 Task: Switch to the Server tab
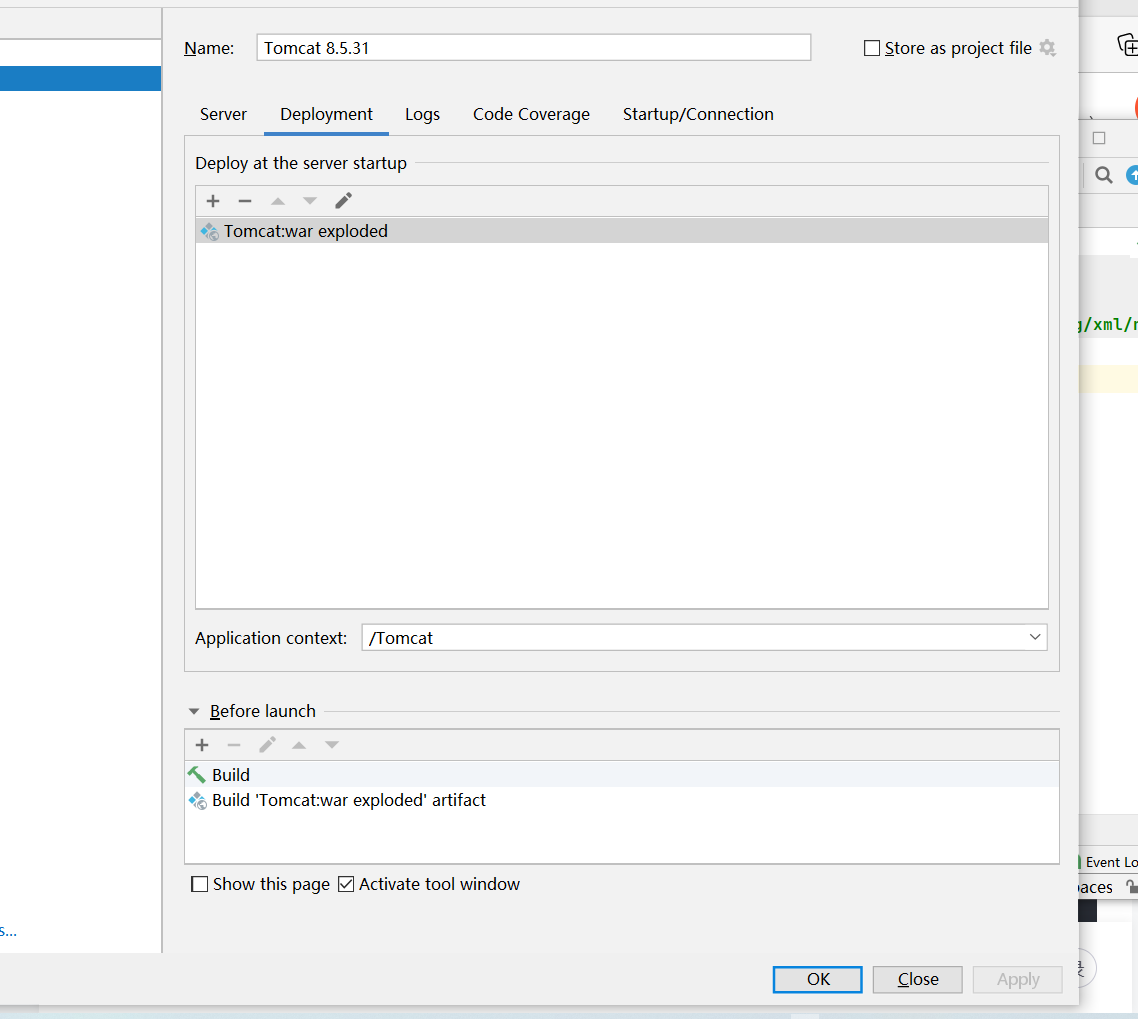[224, 114]
